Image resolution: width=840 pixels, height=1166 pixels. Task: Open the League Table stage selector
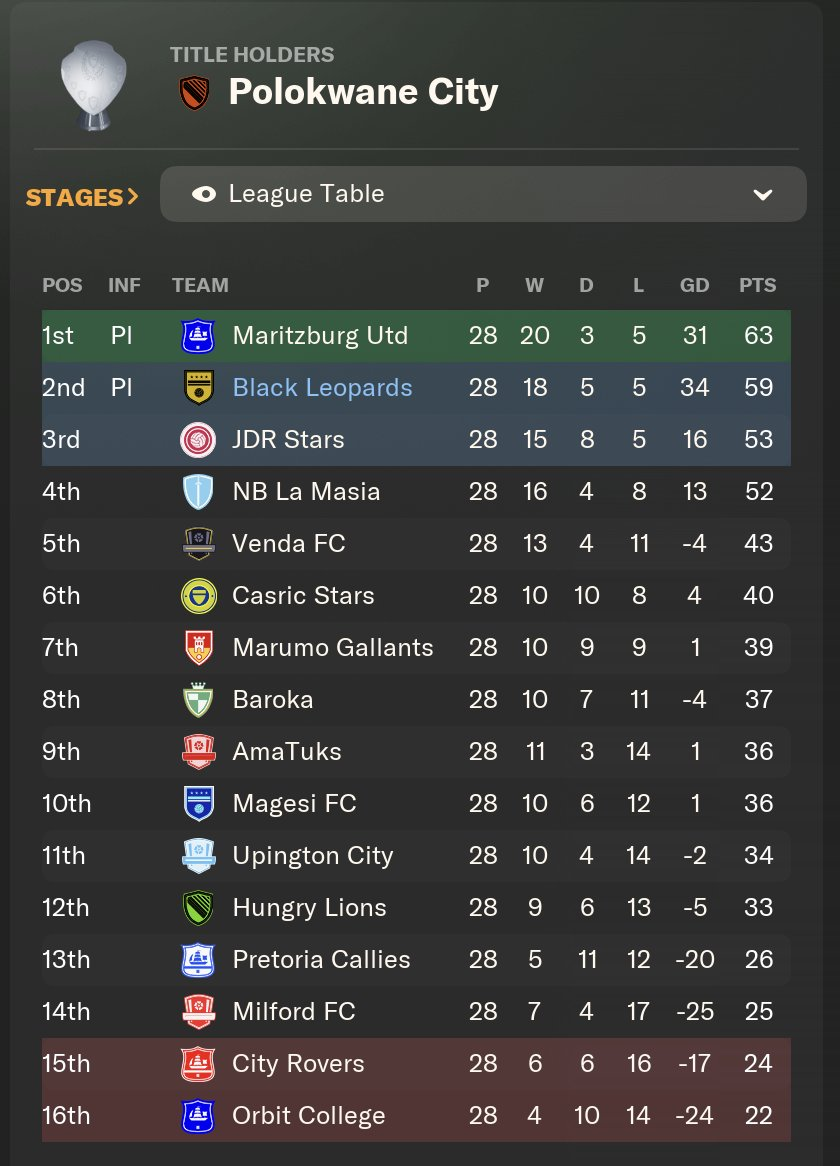coord(483,194)
